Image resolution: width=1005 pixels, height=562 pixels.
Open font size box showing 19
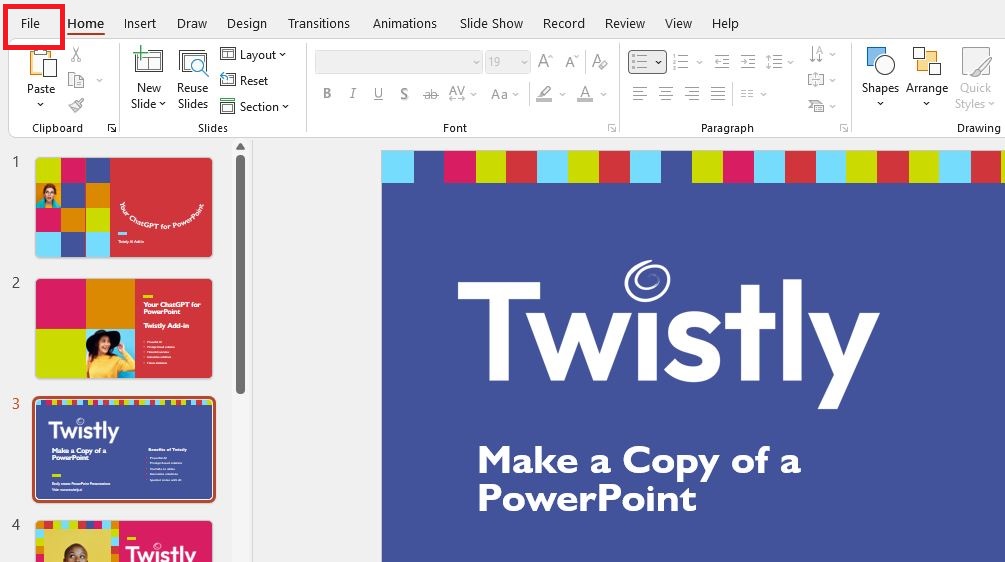508,62
